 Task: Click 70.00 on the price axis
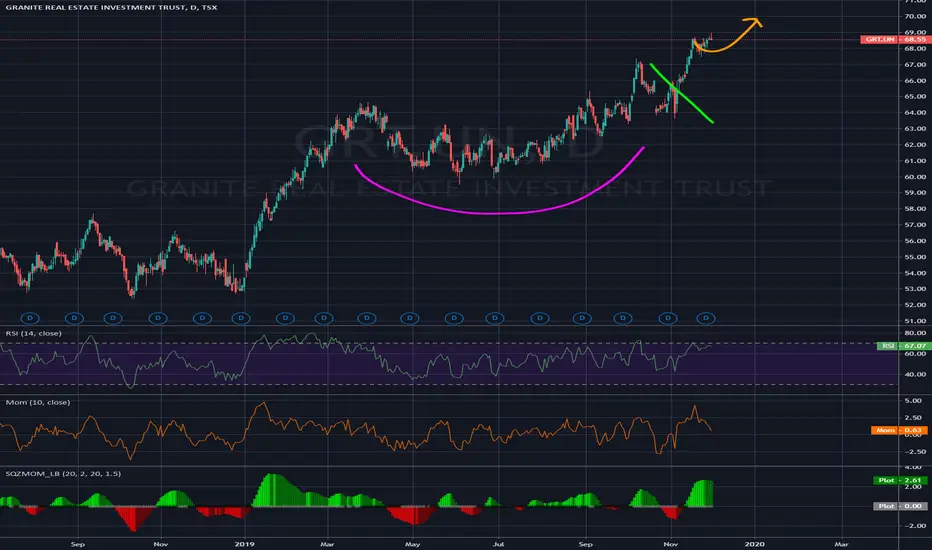point(915,17)
